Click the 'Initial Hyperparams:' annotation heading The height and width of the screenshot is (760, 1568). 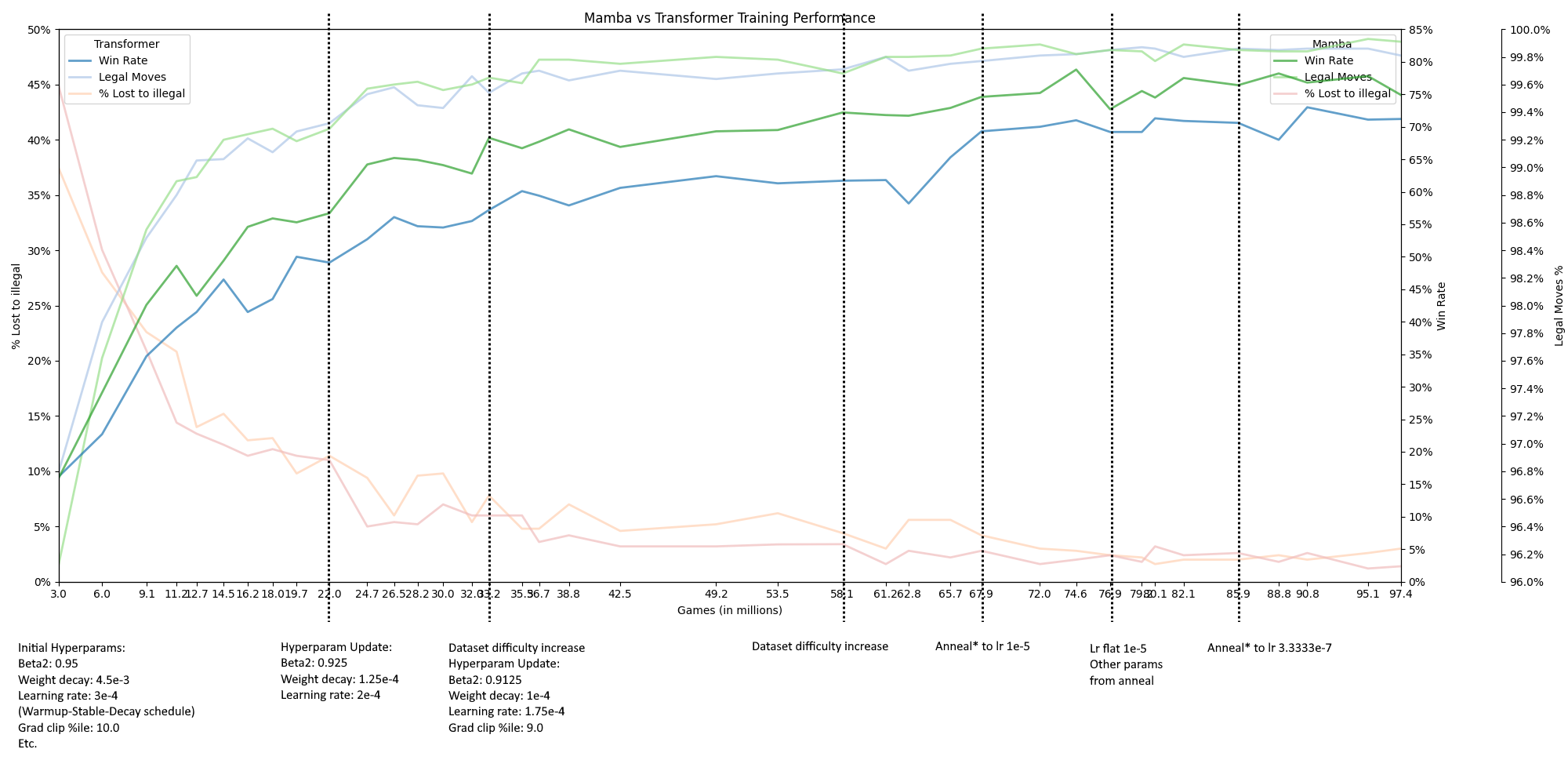pos(72,649)
